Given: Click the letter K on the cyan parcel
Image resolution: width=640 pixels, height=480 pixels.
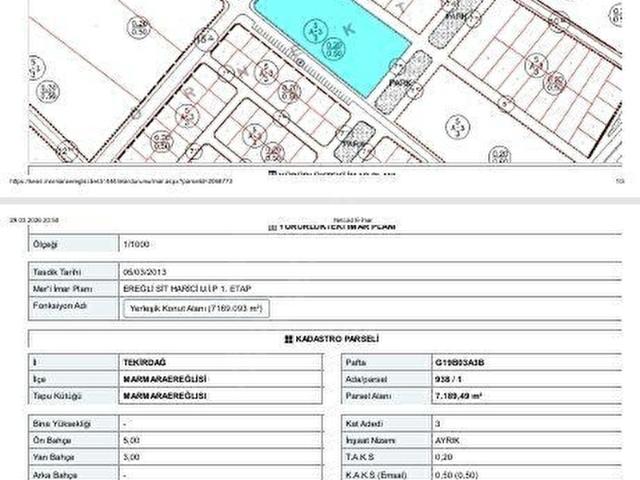Looking at the screenshot, I should pyautogui.click(x=349, y=29).
